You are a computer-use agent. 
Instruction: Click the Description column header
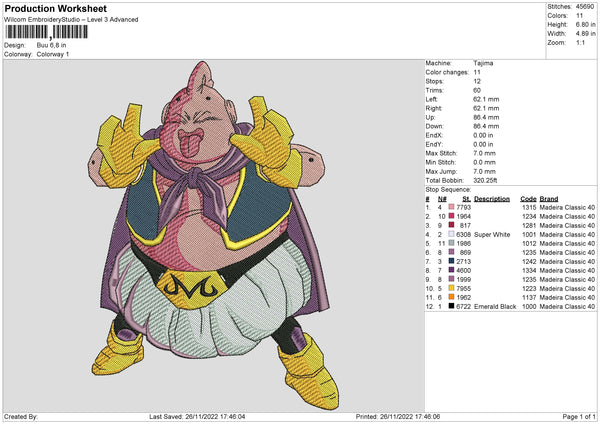click(491, 198)
